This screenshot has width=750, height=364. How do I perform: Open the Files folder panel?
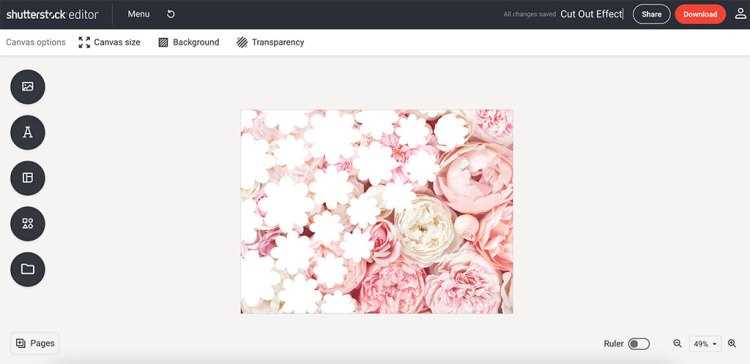pos(28,269)
